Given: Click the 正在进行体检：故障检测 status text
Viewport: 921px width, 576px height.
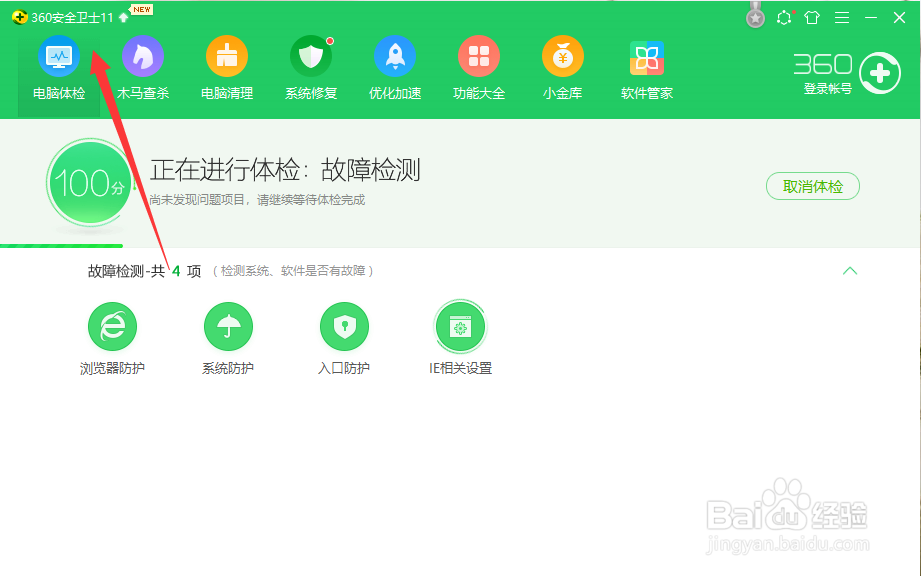Looking at the screenshot, I should coord(285,170).
